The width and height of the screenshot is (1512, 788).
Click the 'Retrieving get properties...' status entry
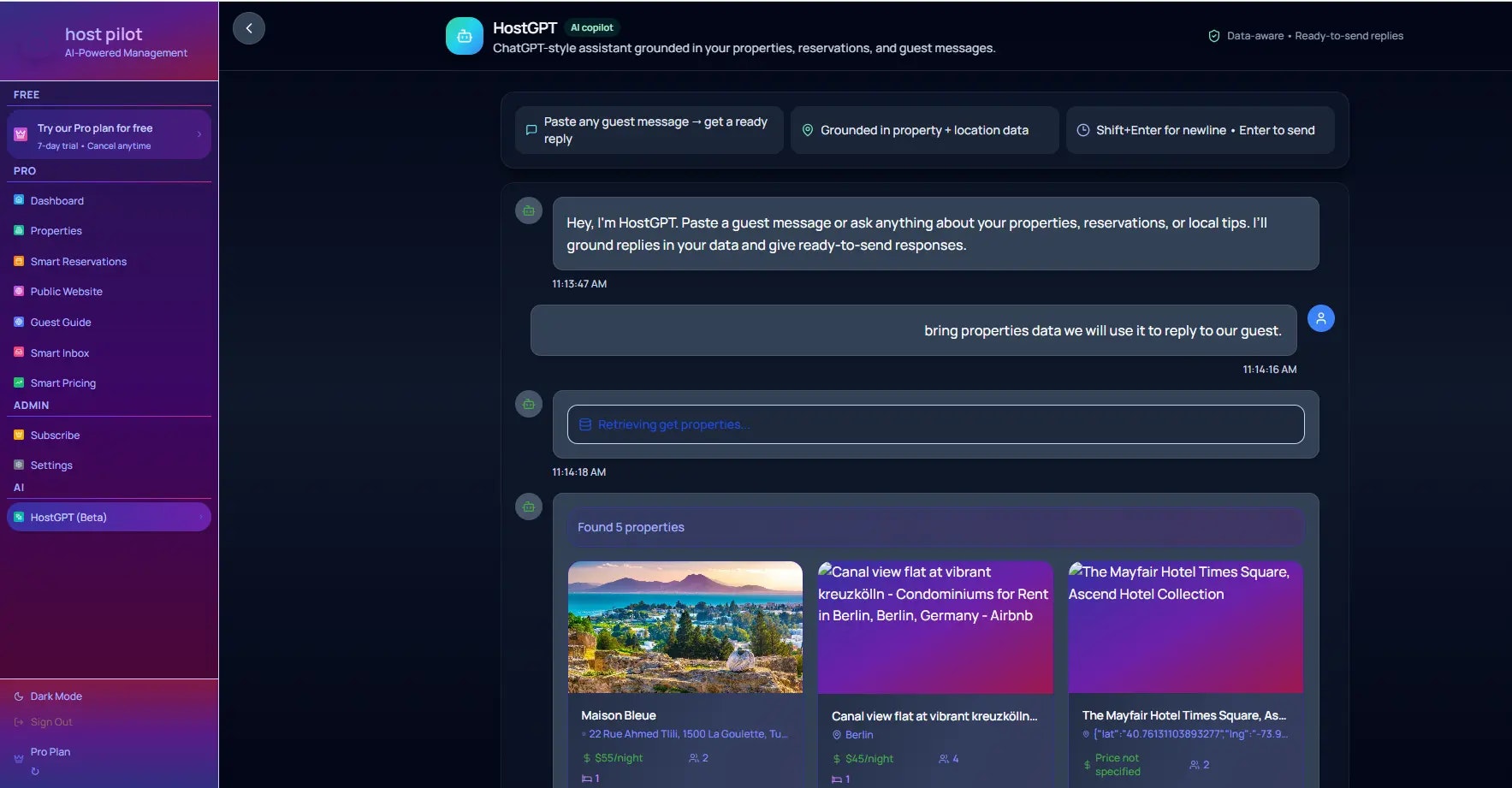click(934, 424)
